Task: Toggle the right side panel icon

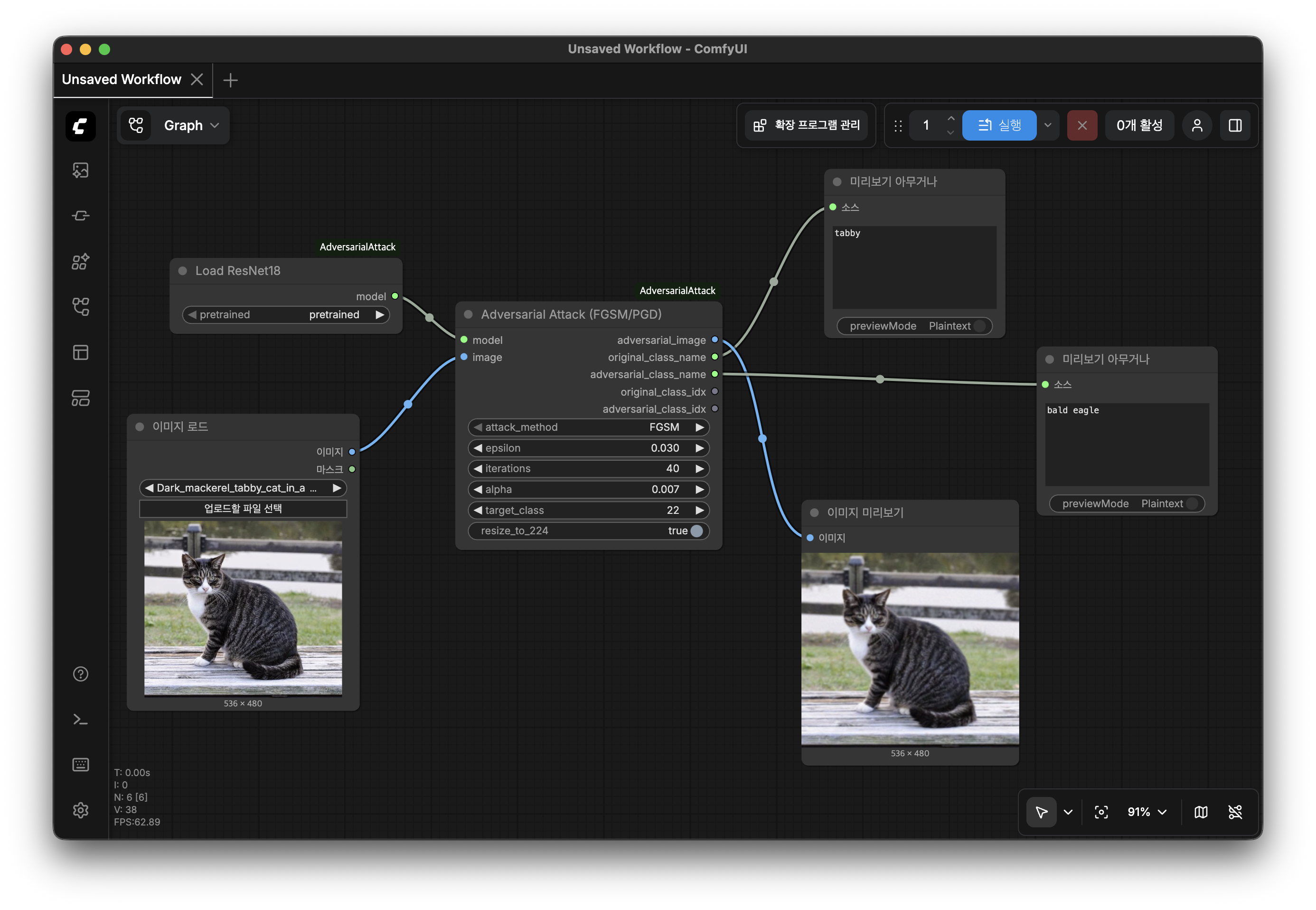Action: tap(1235, 125)
